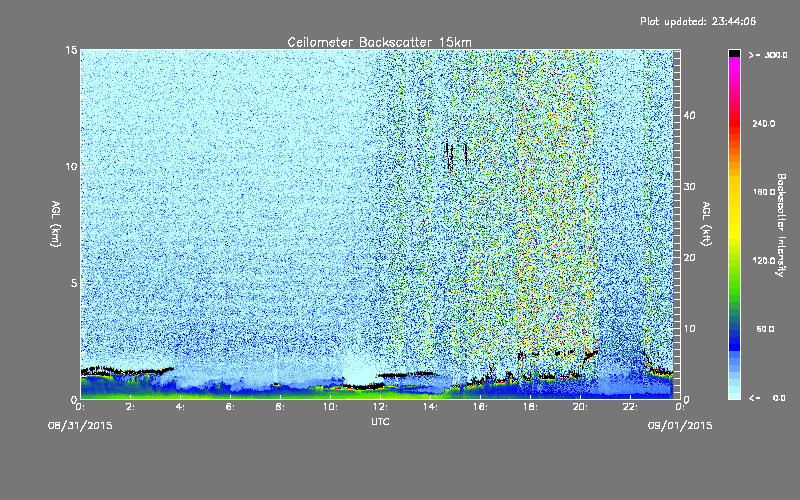Click the "2:" hour tick label
Viewport: 800px width, 500px height.
tap(131, 407)
